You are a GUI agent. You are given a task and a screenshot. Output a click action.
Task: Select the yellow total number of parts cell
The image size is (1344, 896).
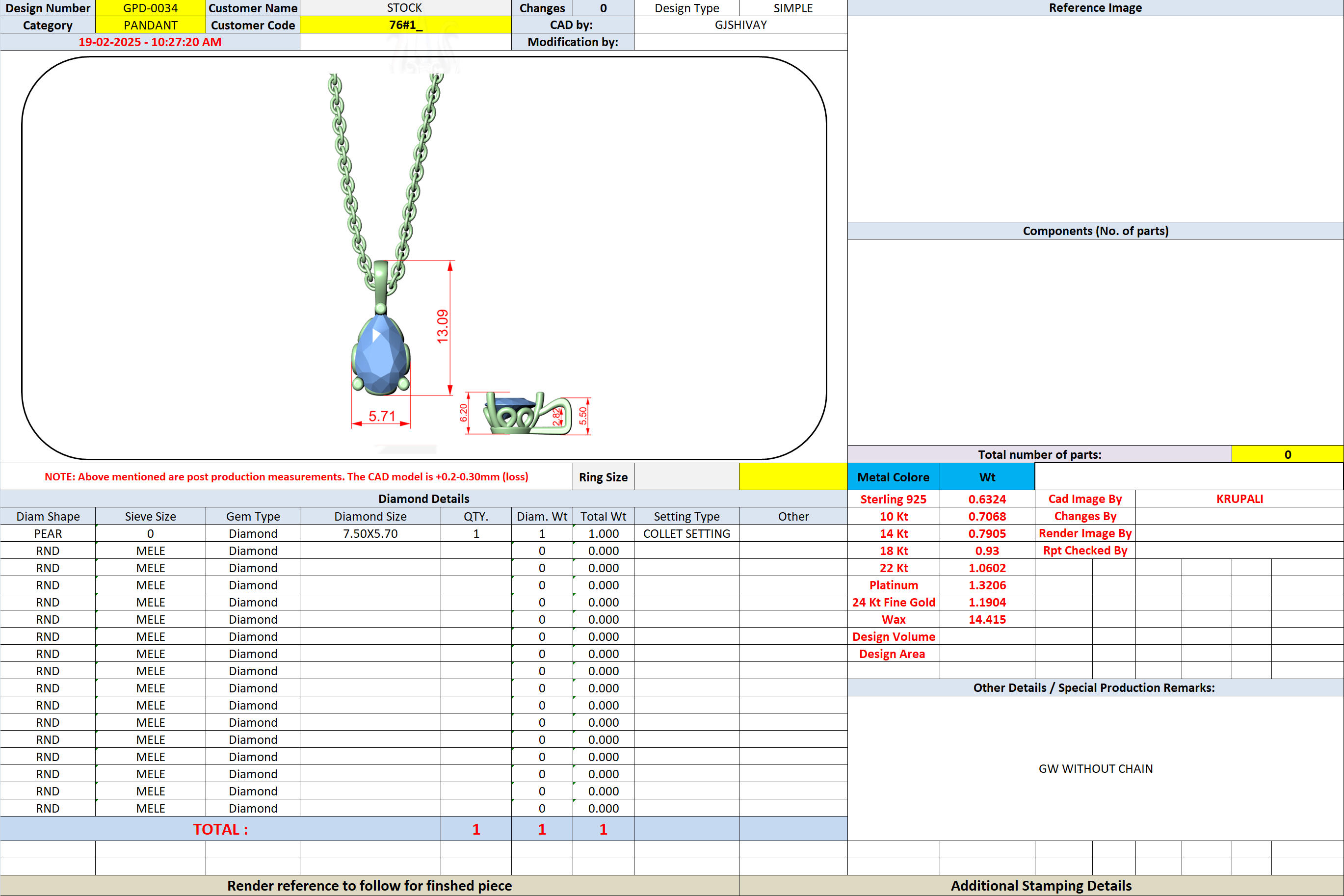pyautogui.click(x=1288, y=454)
